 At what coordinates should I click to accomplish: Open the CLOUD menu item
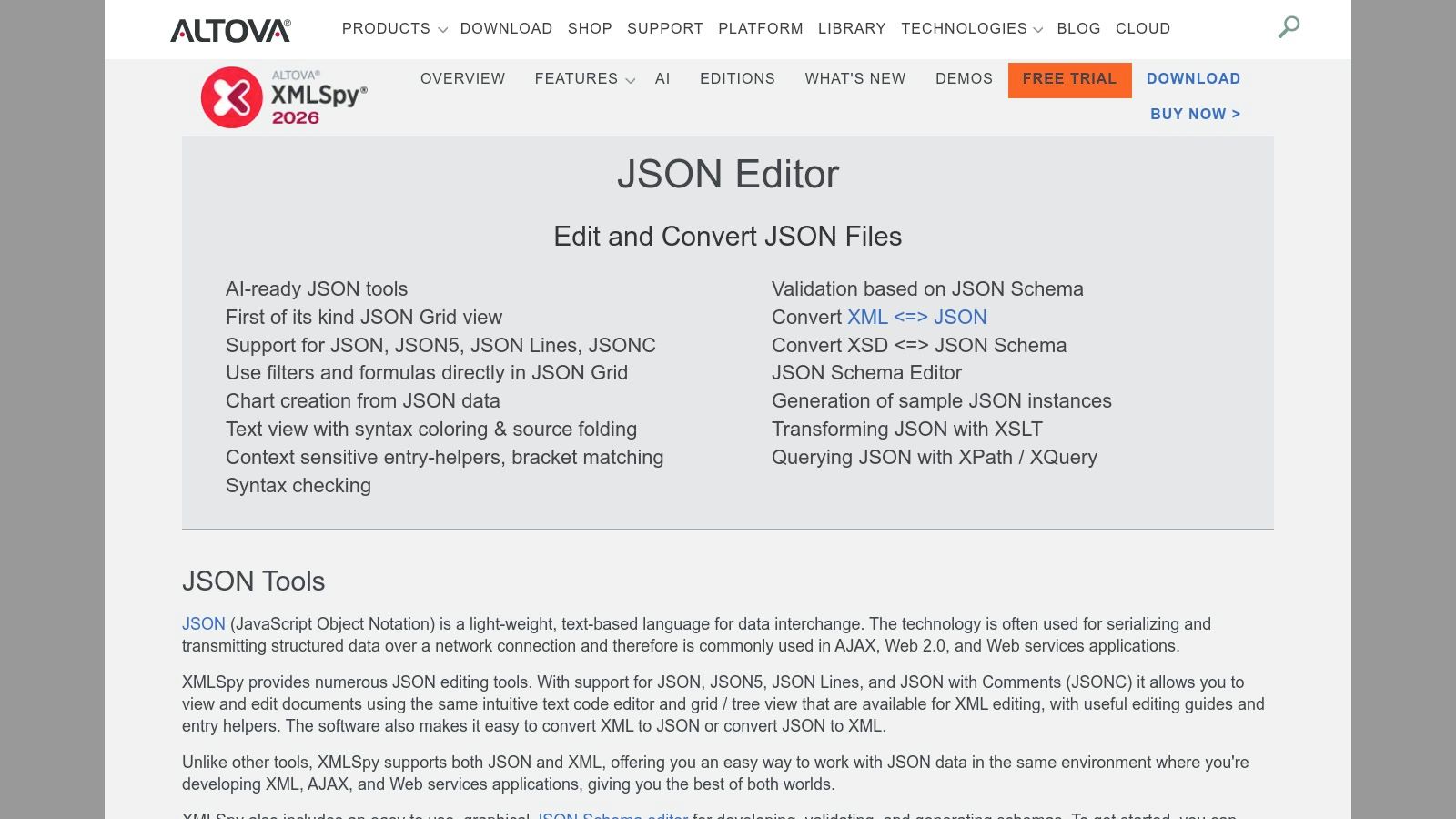coord(1142,28)
